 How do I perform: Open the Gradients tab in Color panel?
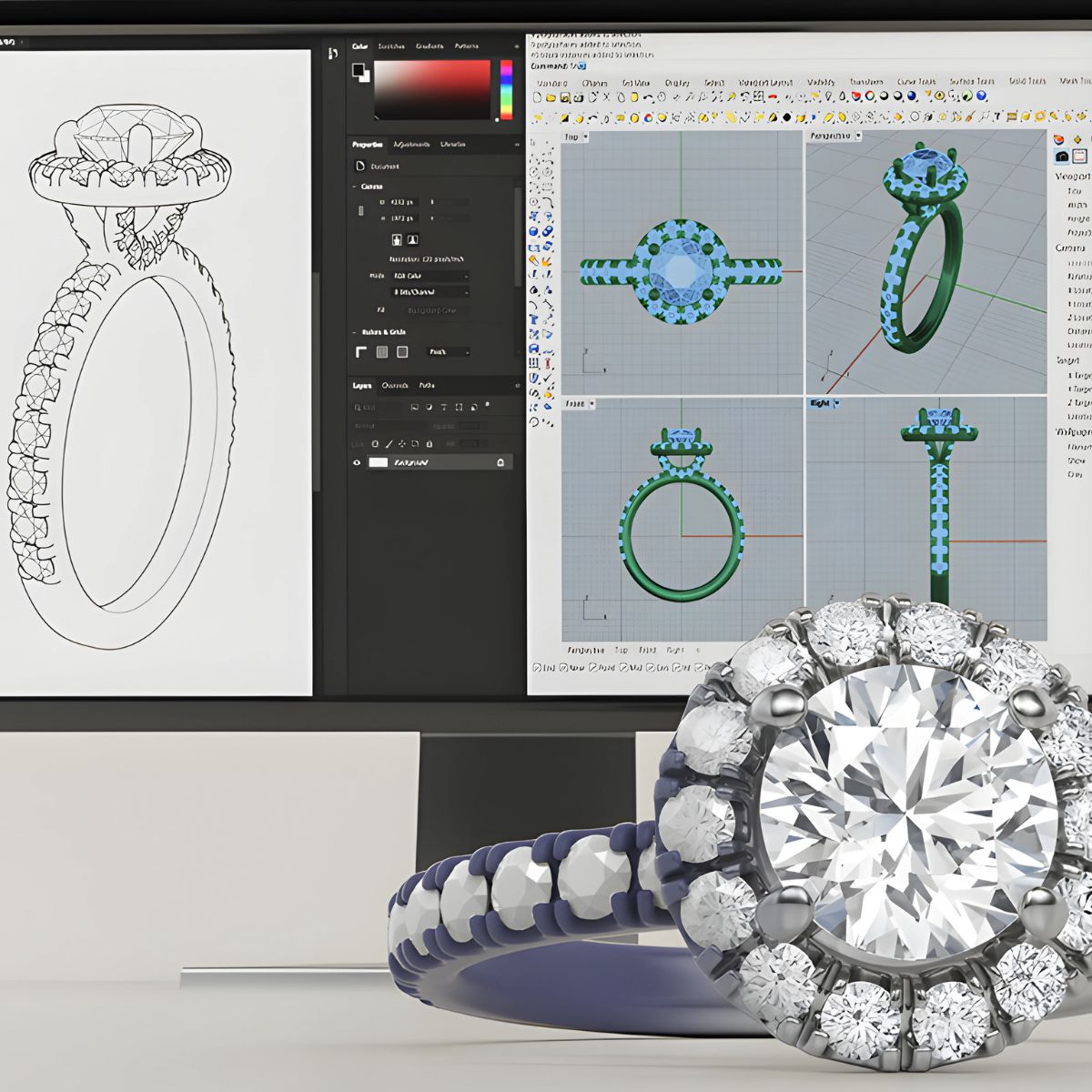430,46
